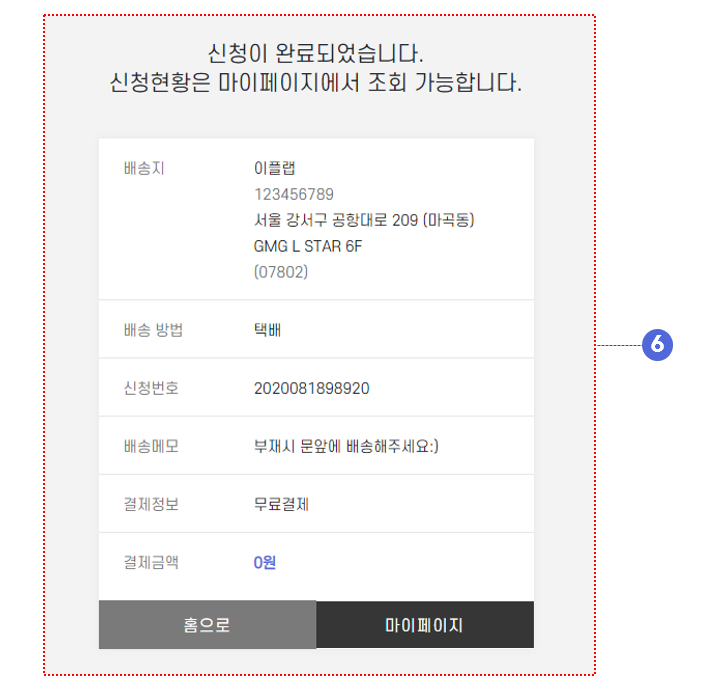Click the GMG L STAR 6F text
The height and width of the screenshot is (695, 703).
pyautogui.click(x=308, y=246)
